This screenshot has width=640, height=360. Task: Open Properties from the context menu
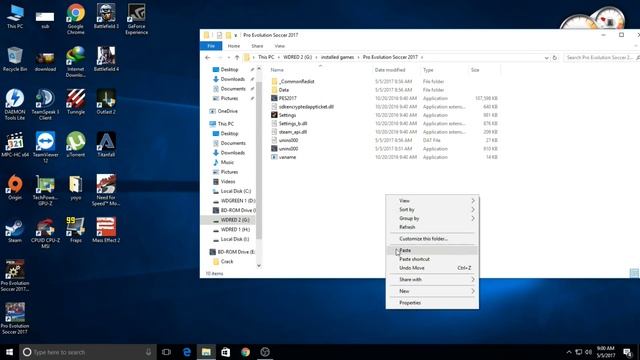pyautogui.click(x=432, y=303)
